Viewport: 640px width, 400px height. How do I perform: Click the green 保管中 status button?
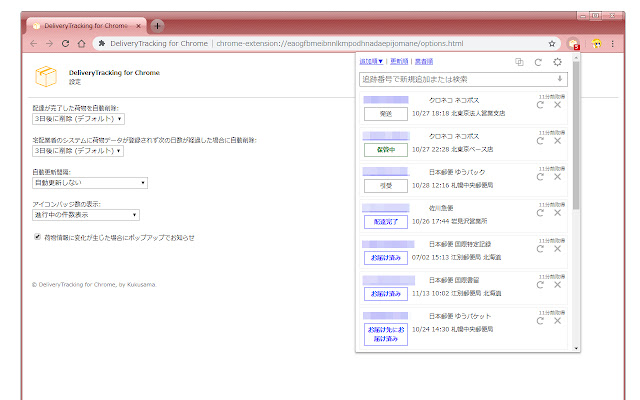(x=386, y=150)
